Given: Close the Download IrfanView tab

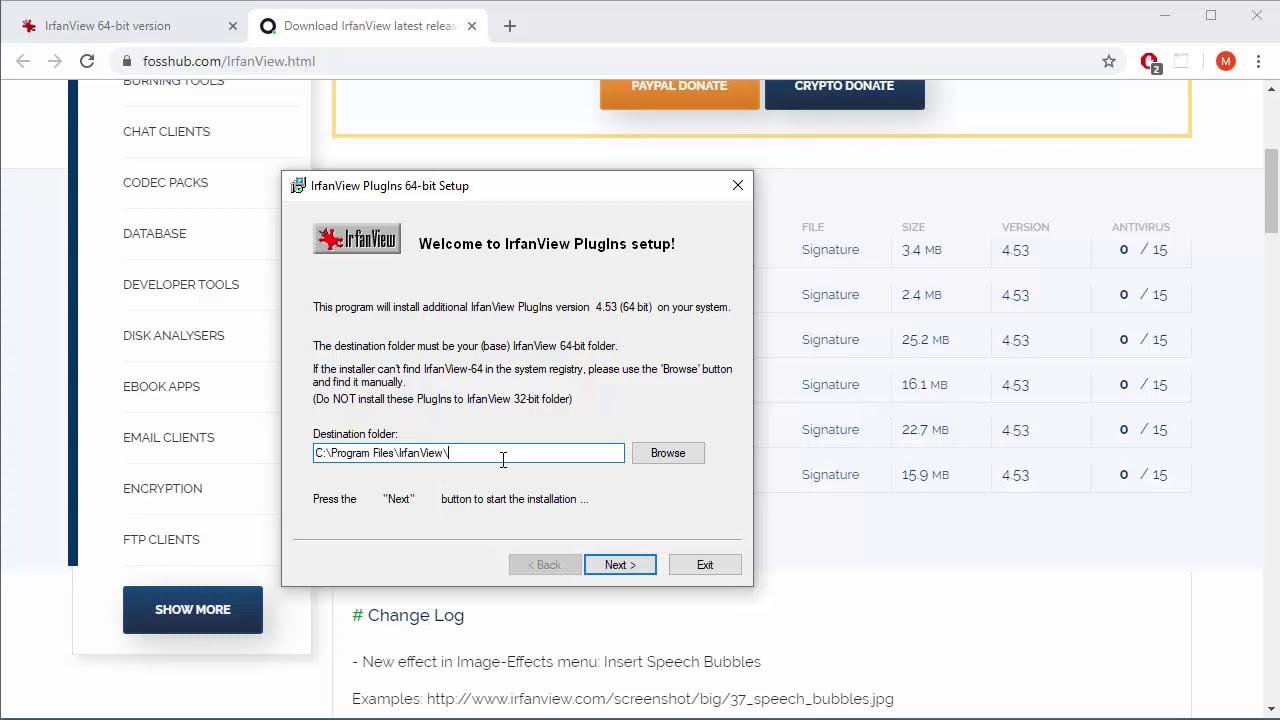Looking at the screenshot, I should tap(472, 26).
